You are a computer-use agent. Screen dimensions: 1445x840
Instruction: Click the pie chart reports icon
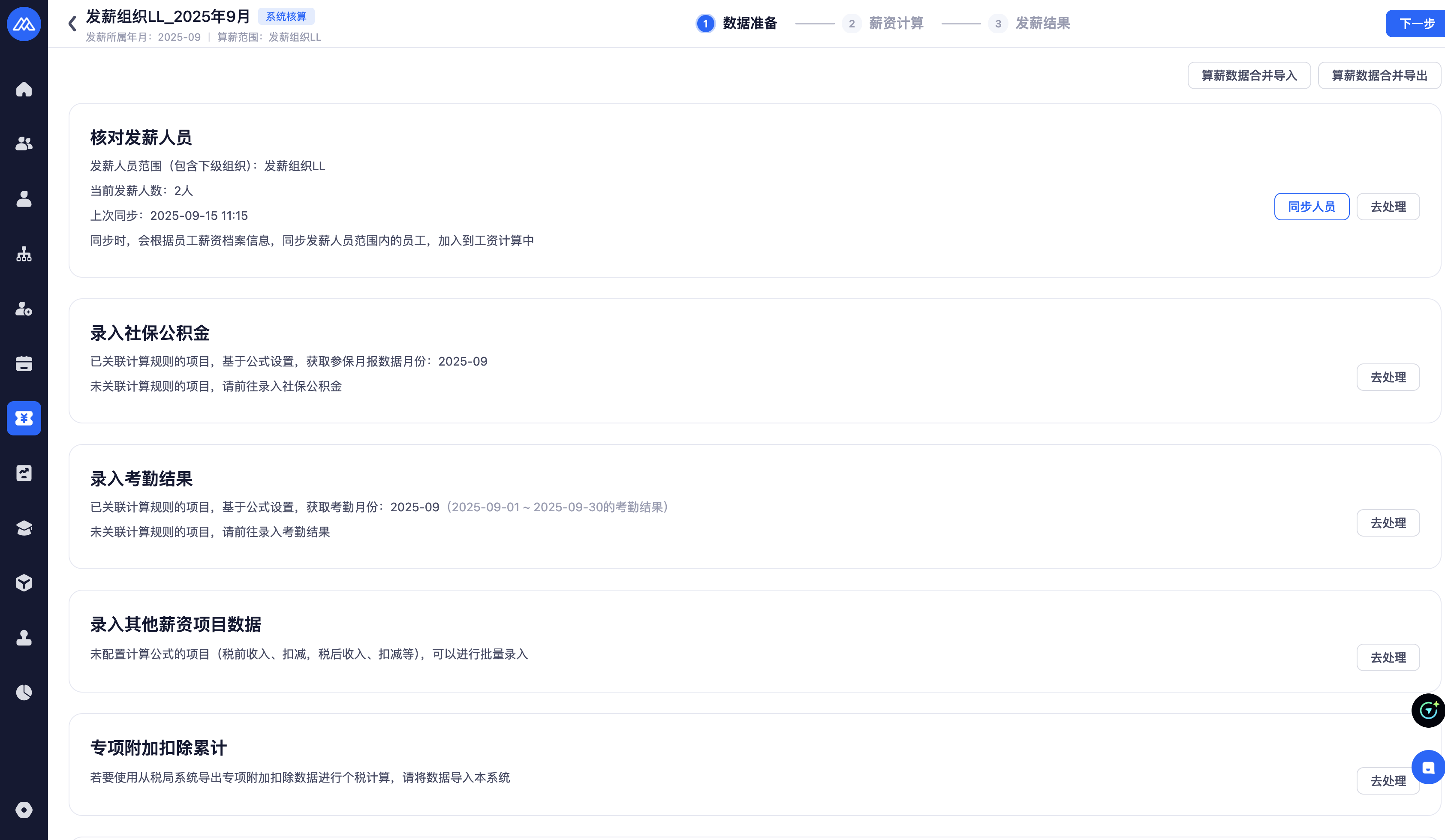click(x=24, y=692)
